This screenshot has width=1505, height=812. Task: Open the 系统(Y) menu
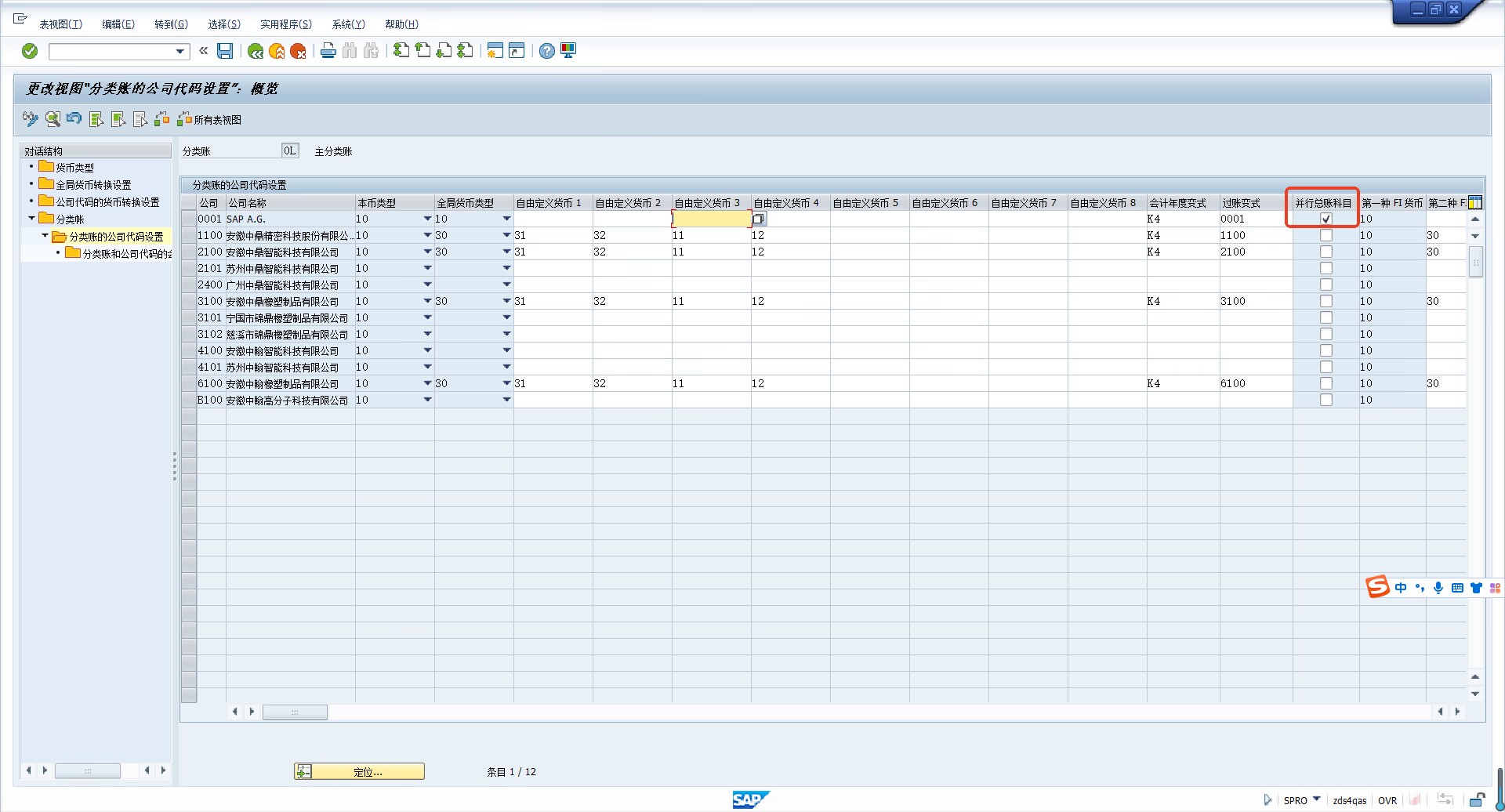coord(348,24)
